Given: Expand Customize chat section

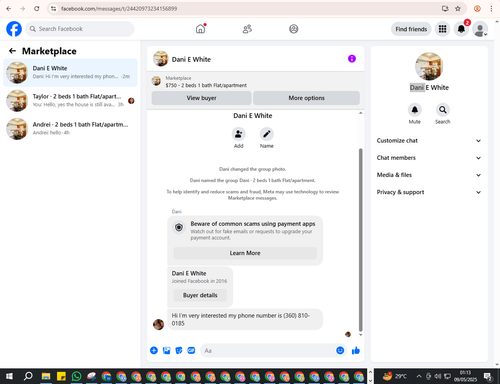Looking at the screenshot, I should pyautogui.click(x=429, y=141).
